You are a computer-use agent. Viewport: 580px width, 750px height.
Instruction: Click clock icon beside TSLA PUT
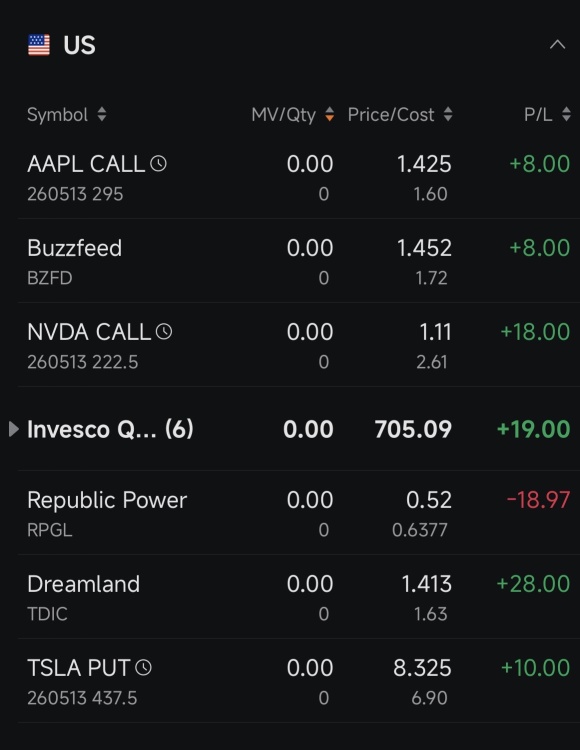143,668
